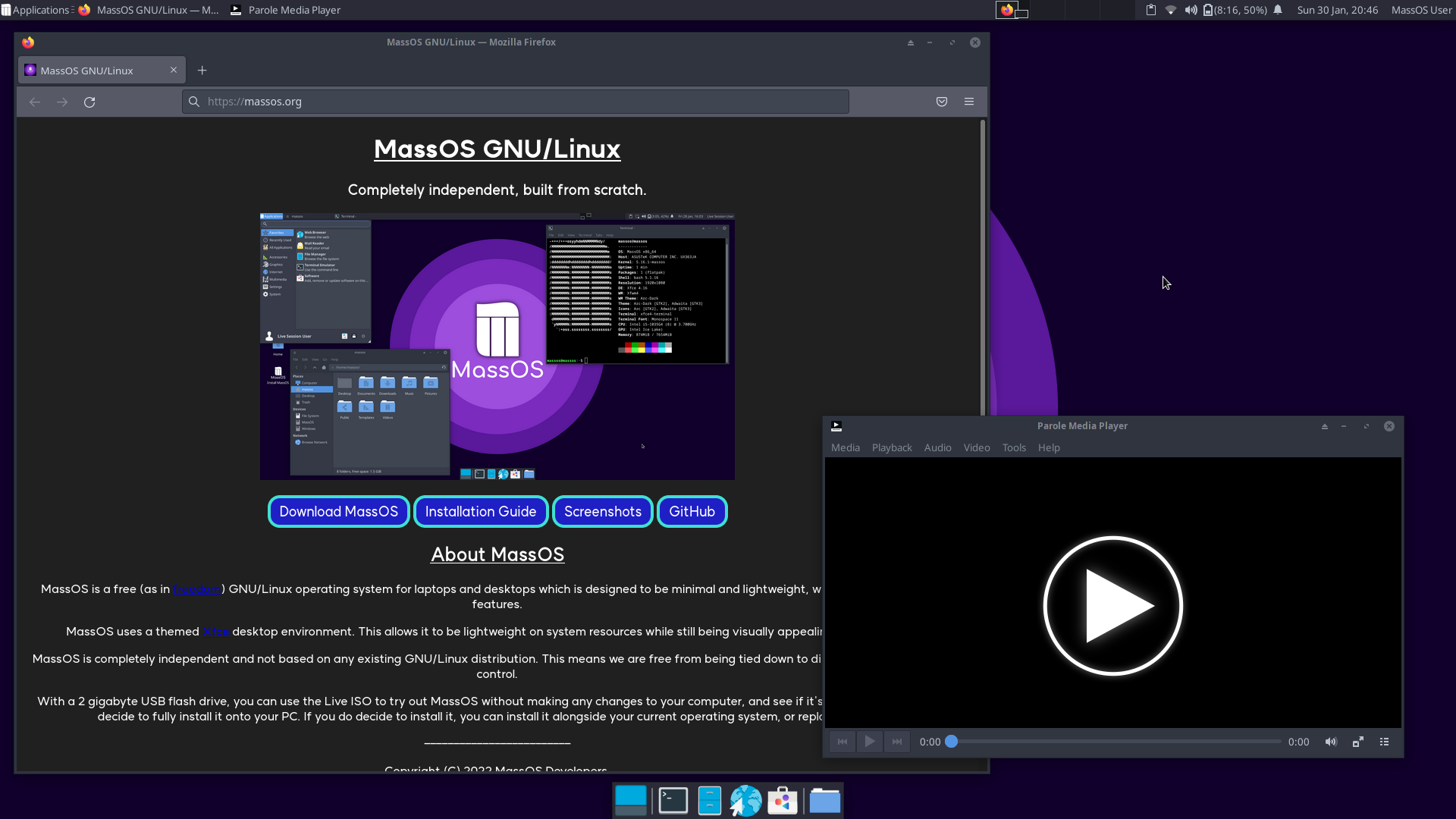Click Firefox window shade-up titlebar button
The height and width of the screenshot is (819, 1456).
pyautogui.click(x=911, y=42)
